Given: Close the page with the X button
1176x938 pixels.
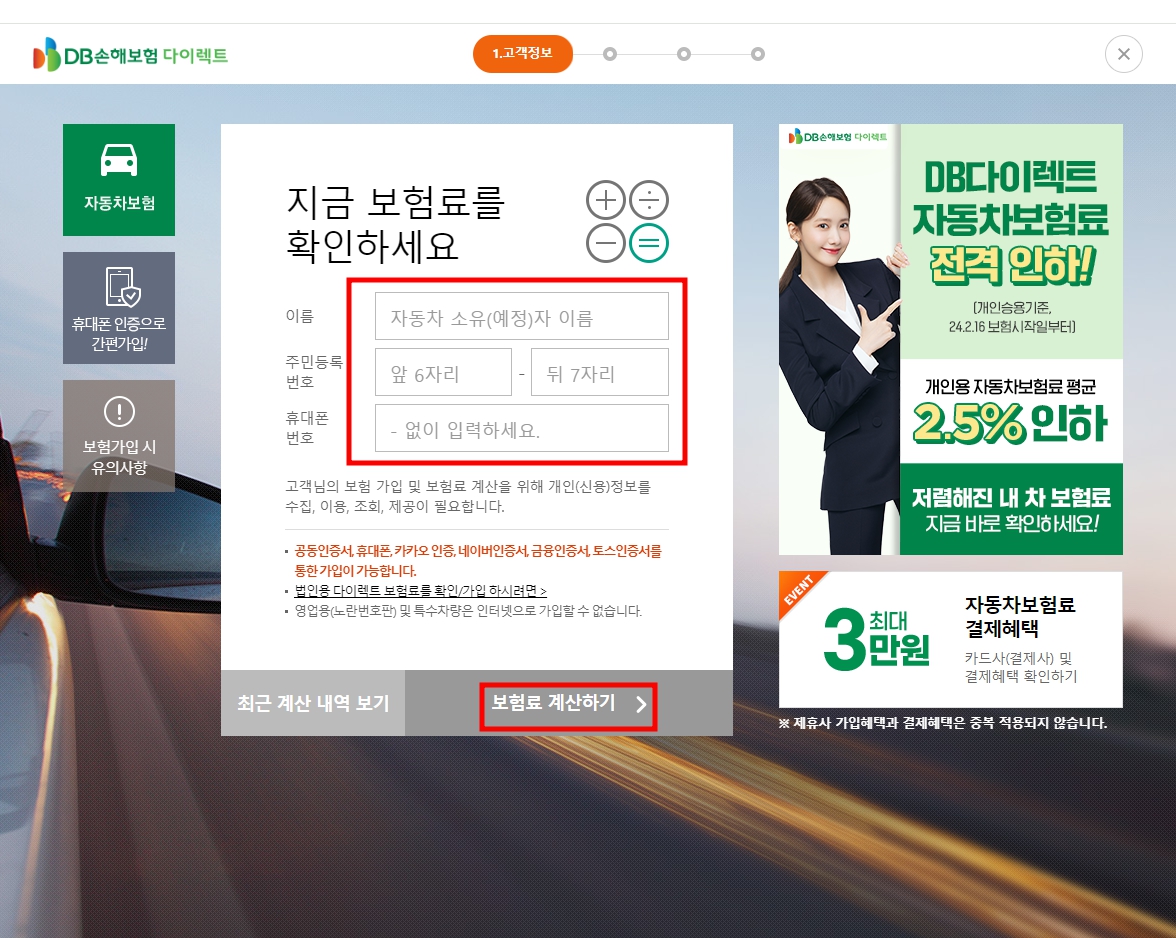Looking at the screenshot, I should pos(1123,54).
